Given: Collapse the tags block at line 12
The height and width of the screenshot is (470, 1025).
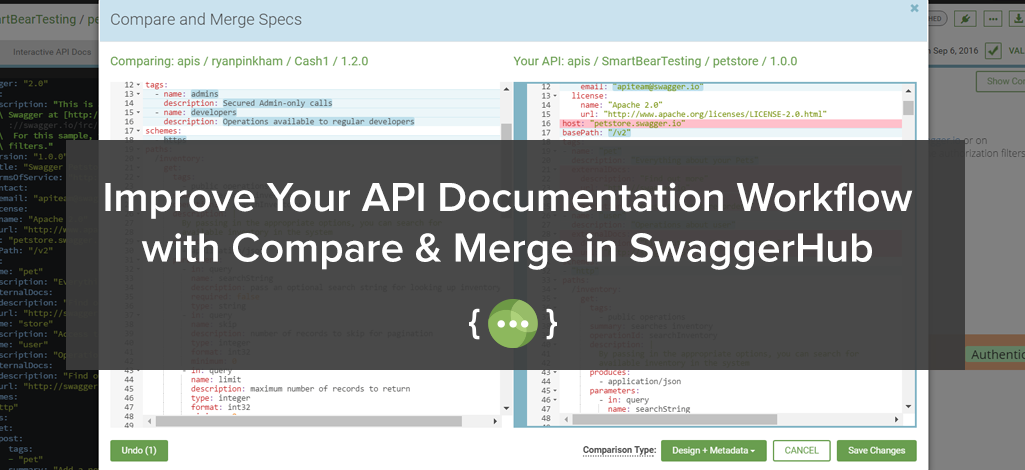Looking at the screenshot, I should click(x=139, y=85).
